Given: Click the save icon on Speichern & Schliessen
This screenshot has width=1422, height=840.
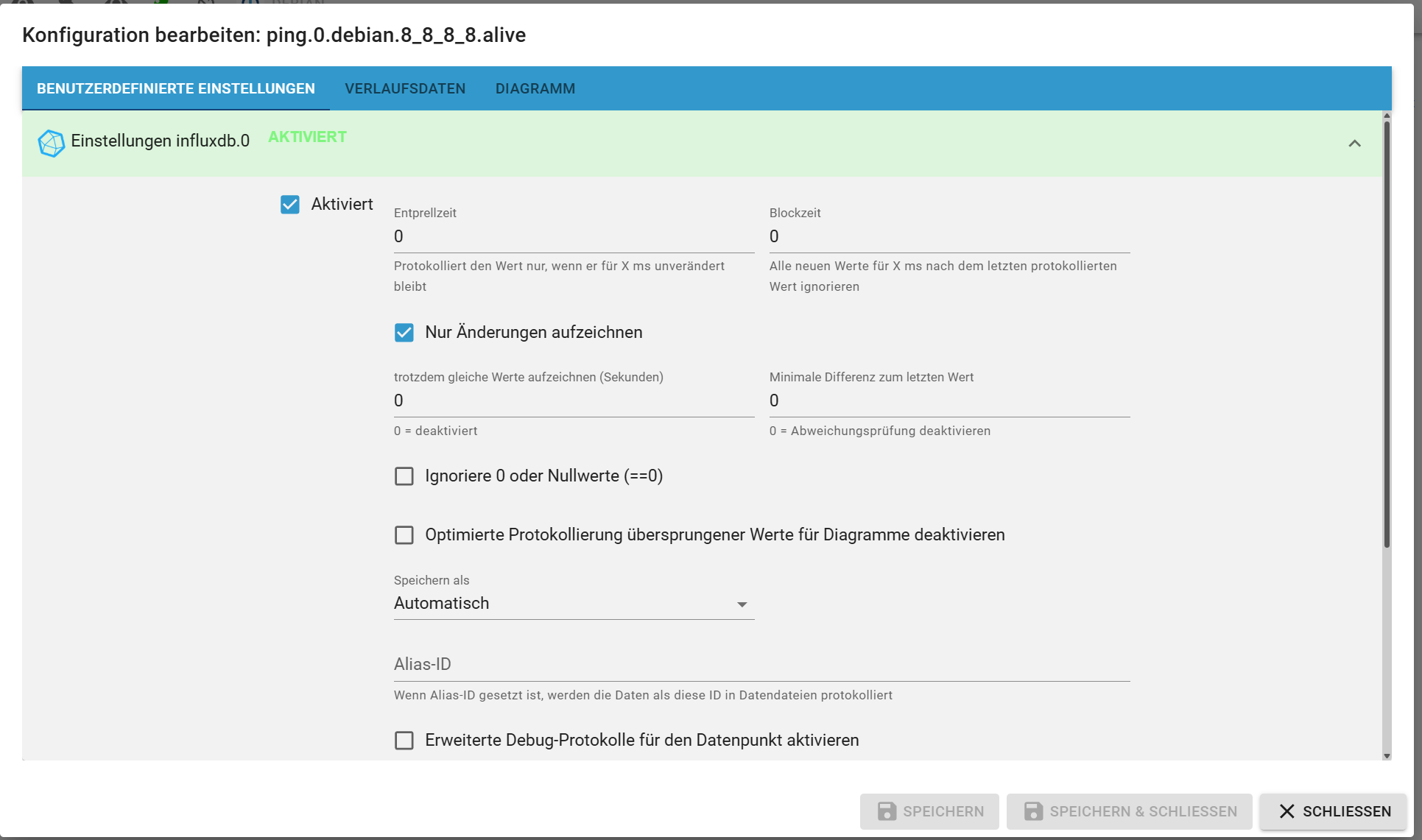Looking at the screenshot, I should (1033, 811).
